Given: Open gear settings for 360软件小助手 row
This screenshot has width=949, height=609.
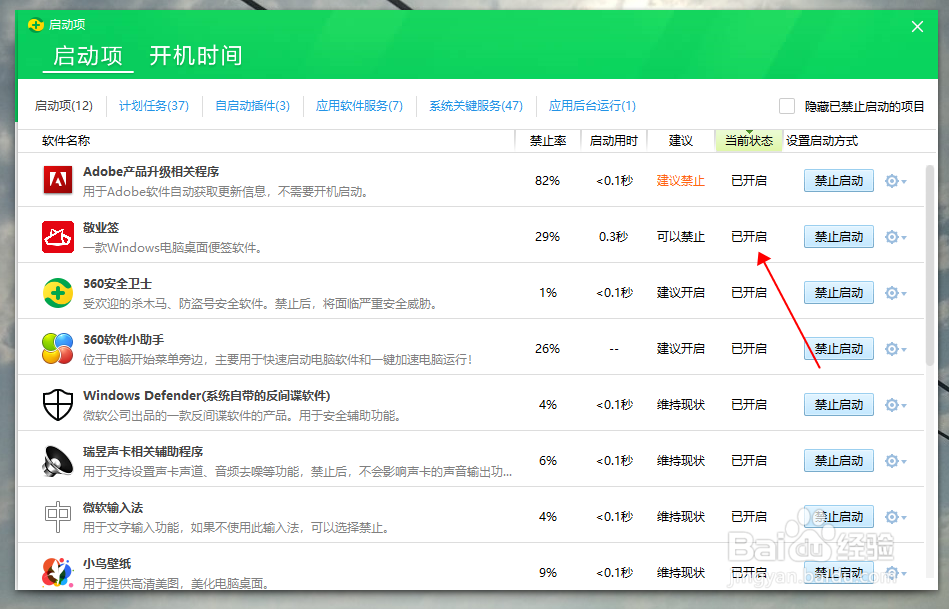Looking at the screenshot, I should click(895, 349).
